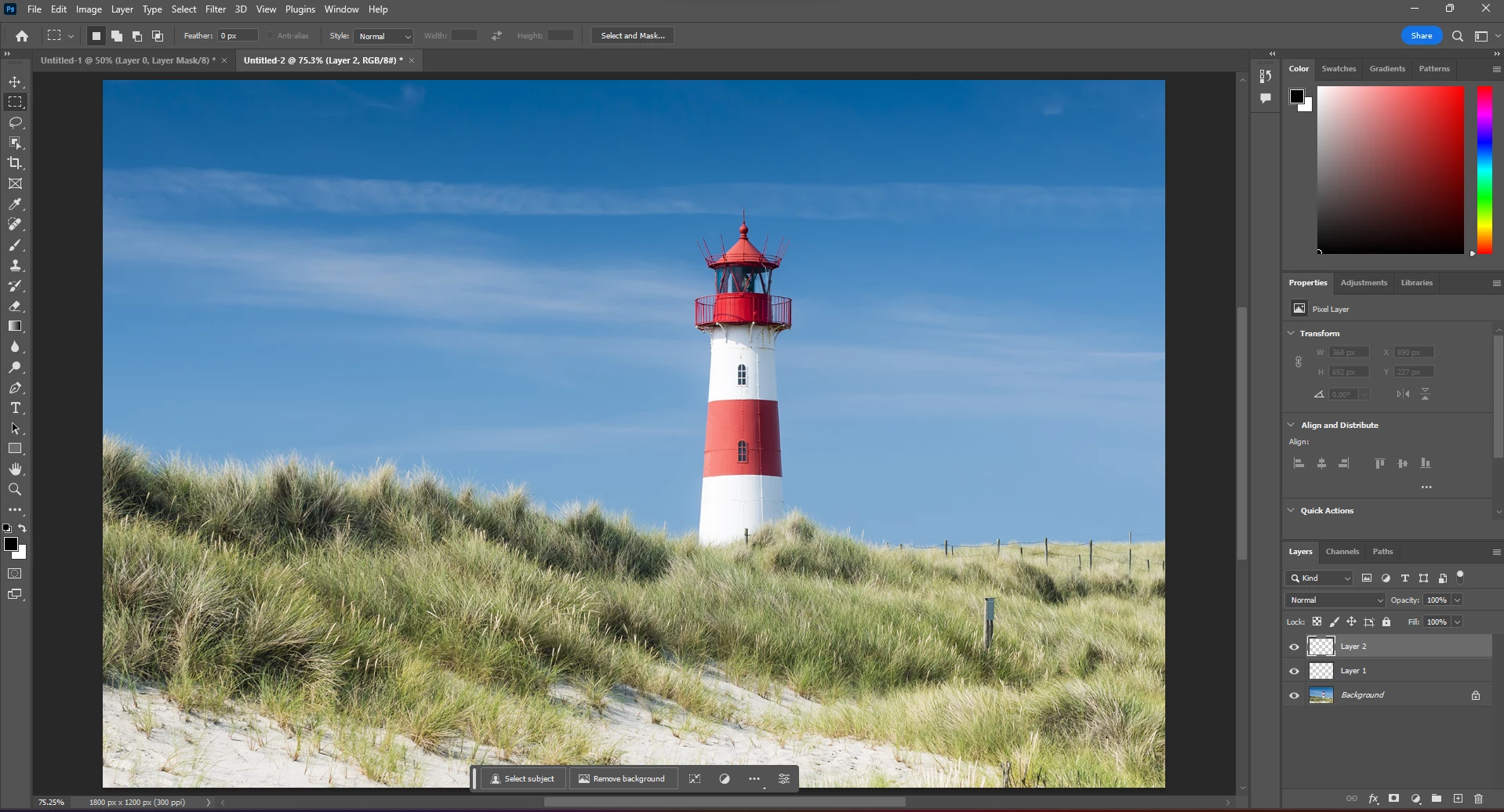Select the Brush tool
1504x812 pixels.
click(15, 245)
